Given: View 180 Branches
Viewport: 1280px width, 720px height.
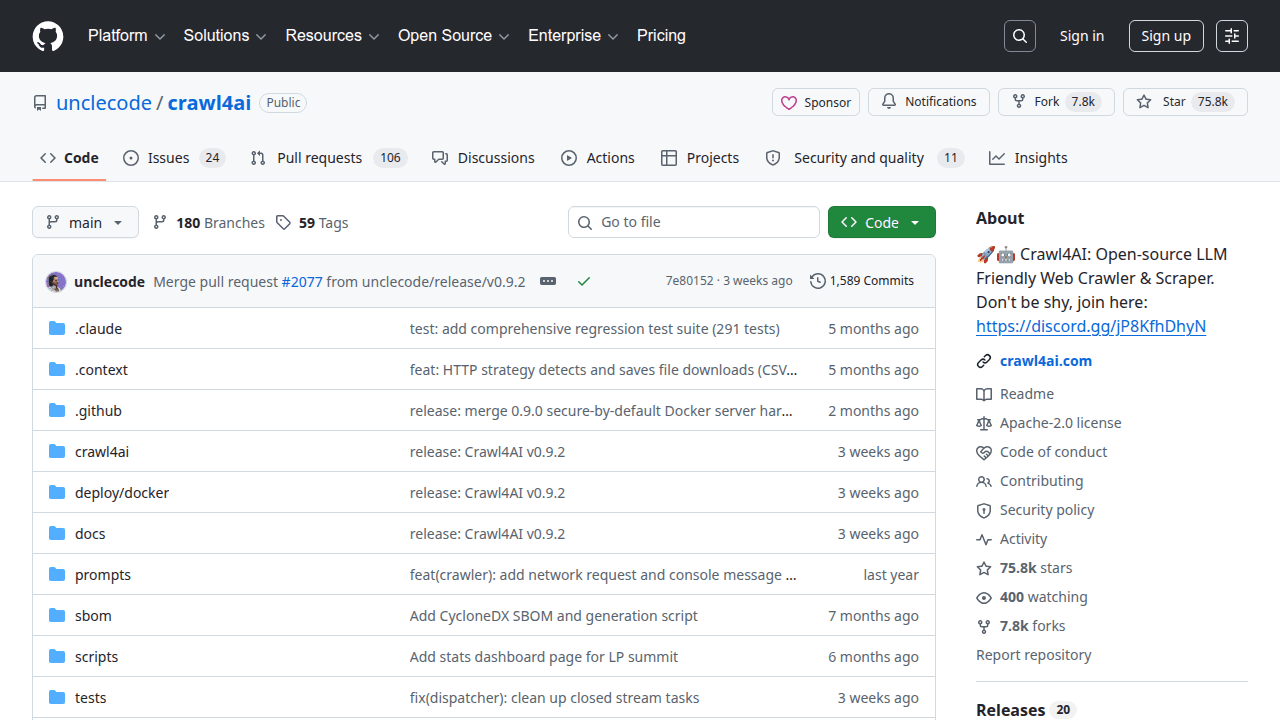Looking at the screenshot, I should [x=209, y=222].
